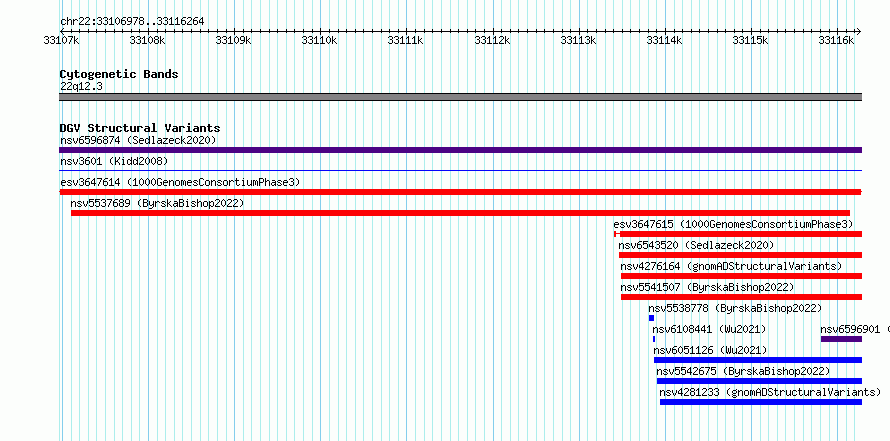Open the nsv3601 (Kidd2008) label
The width and height of the screenshot is (890, 441).
(x=114, y=162)
